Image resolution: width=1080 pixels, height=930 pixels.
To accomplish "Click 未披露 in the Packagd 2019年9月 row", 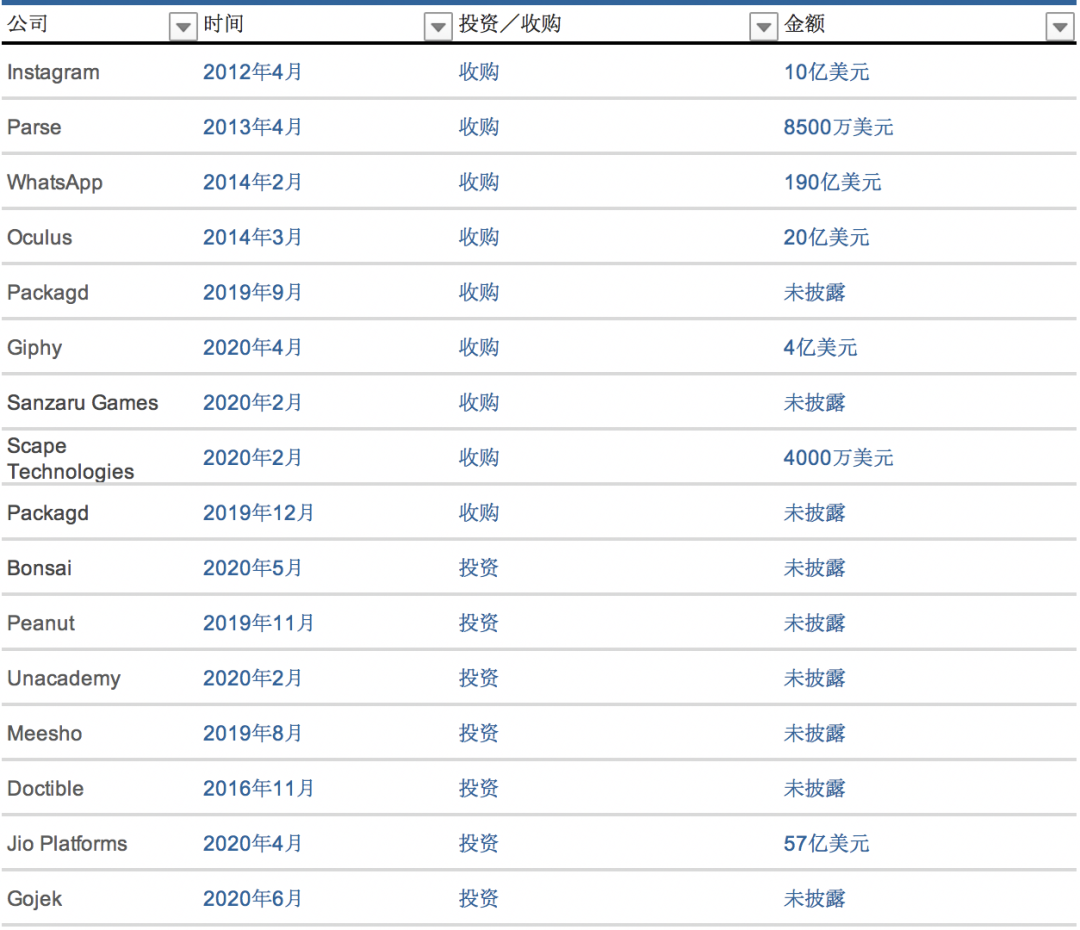I will click(815, 292).
